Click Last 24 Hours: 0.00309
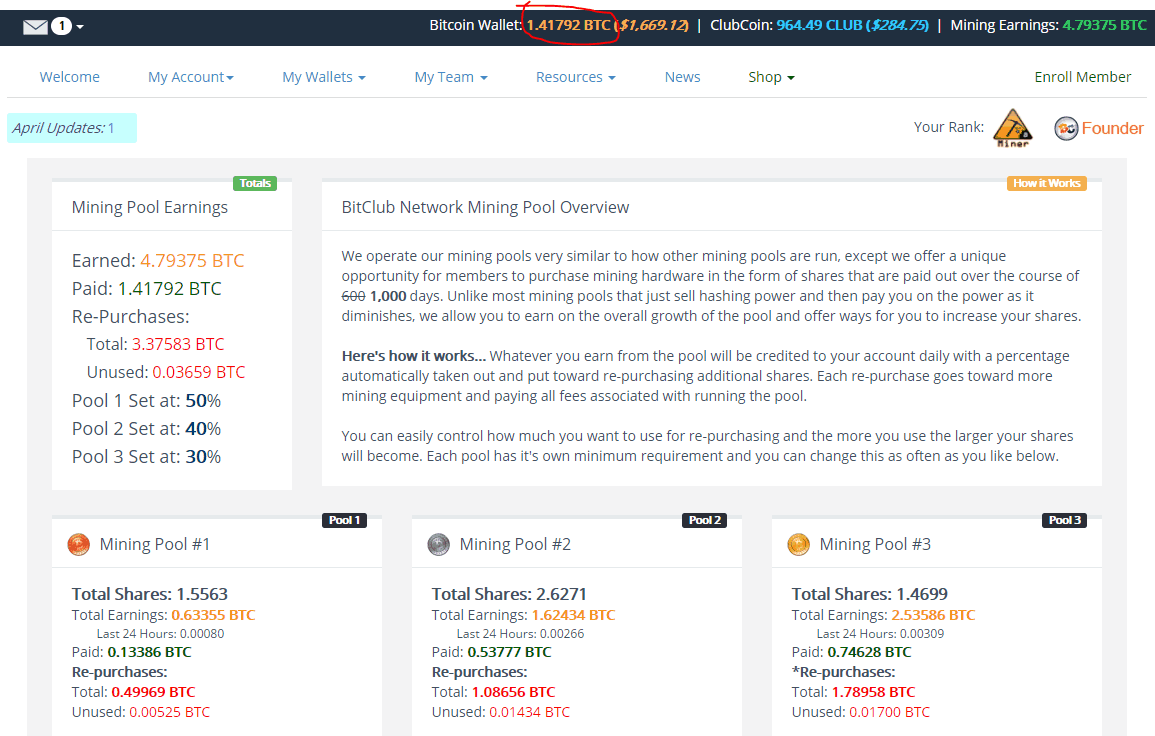1155x736 pixels. click(880, 634)
